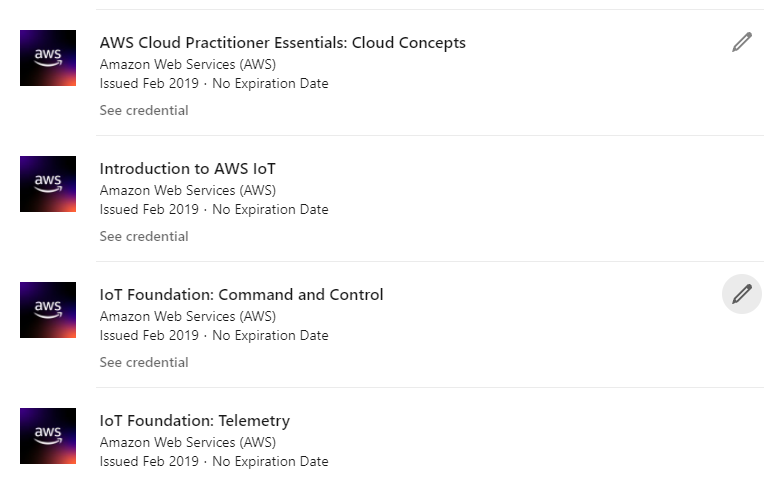764x479 pixels.
Task: See credential for Command and Control
Action: 144,363
